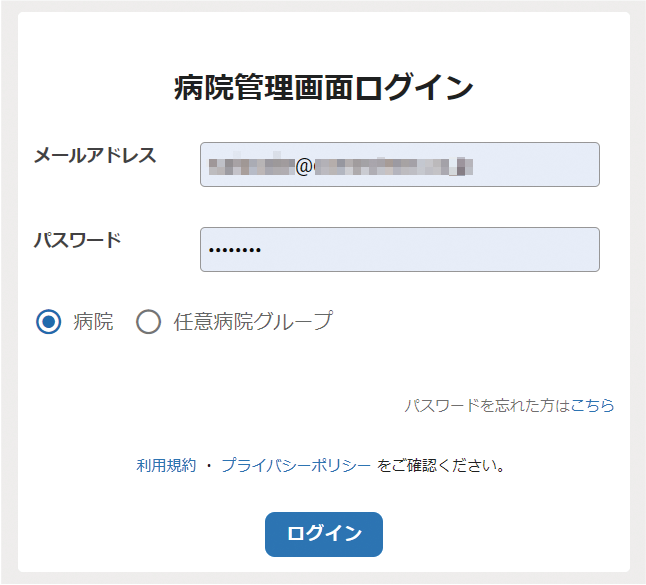The height and width of the screenshot is (585, 646).
Task: Focus the パスワード input field
Action: click(x=400, y=249)
